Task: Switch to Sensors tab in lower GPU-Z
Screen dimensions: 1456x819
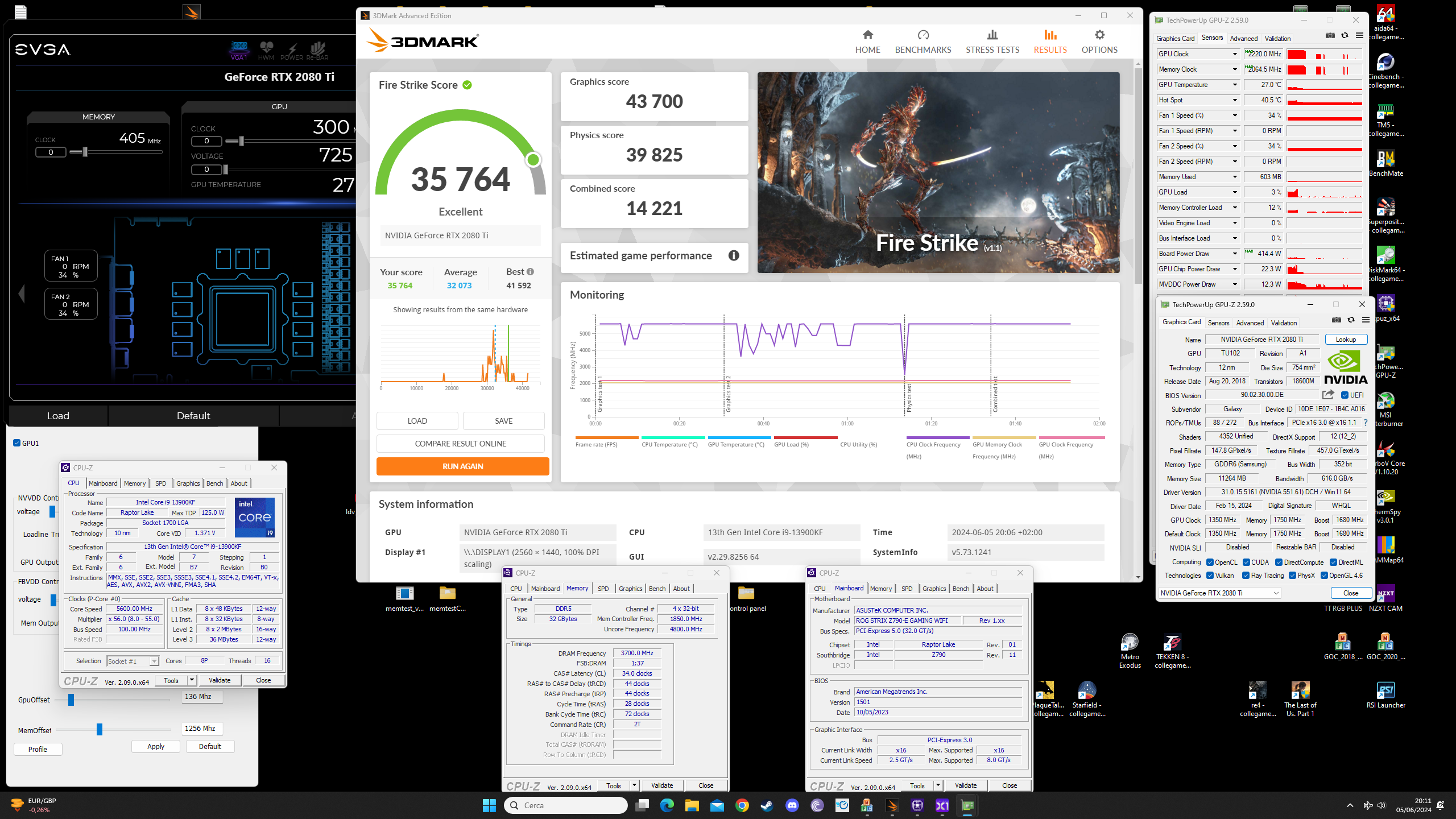Action: coord(1218,322)
